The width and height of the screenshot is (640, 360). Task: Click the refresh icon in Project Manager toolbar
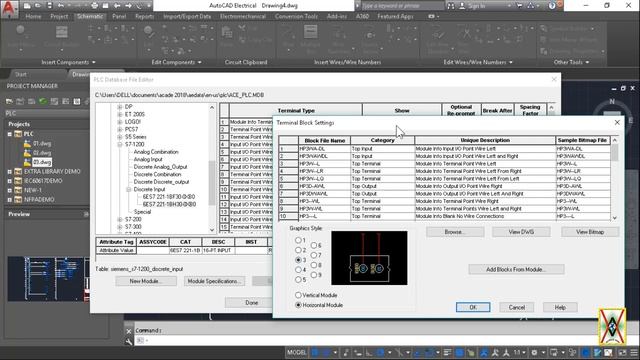click(x=43, y=101)
